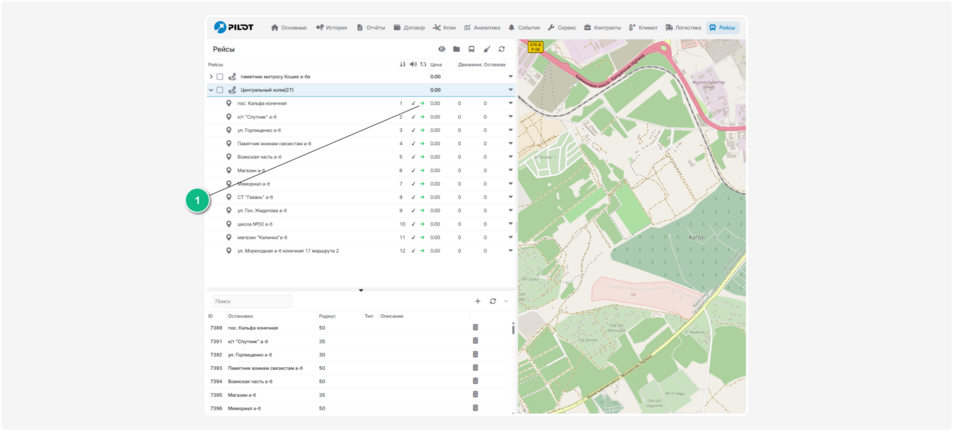Select the active Рейсы tab

723,27
